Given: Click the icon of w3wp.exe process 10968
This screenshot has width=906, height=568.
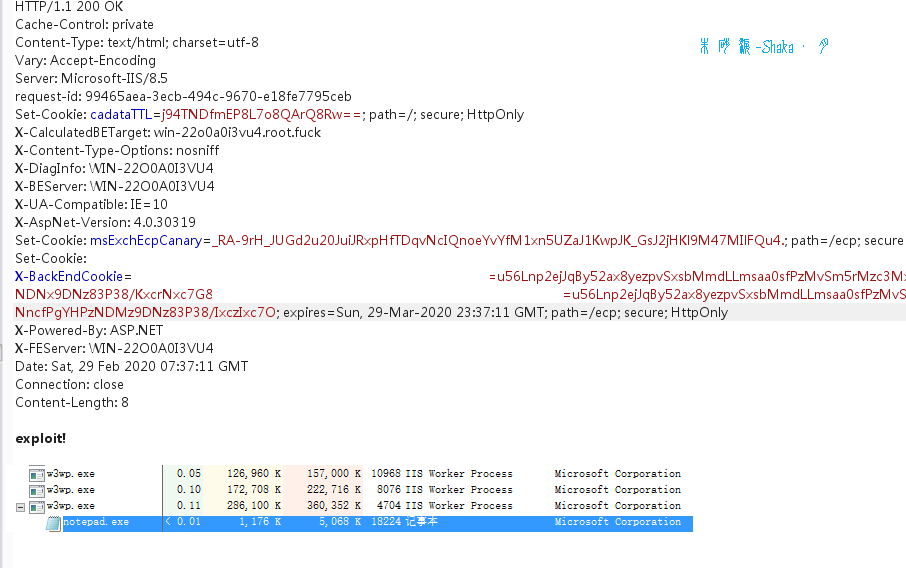Looking at the screenshot, I should click(x=37, y=475).
